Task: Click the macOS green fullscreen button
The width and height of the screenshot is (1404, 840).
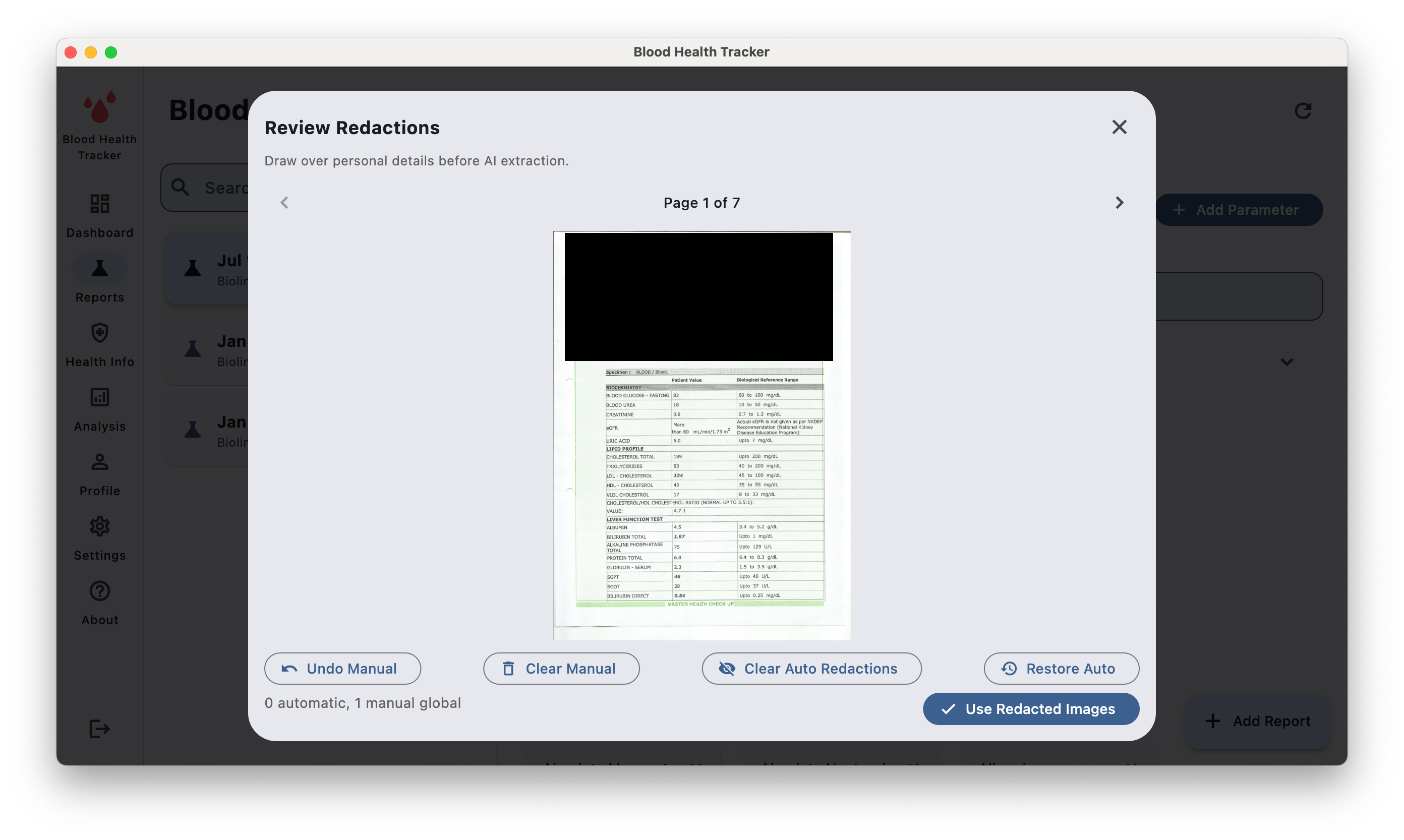Action: pyautogui.click(x=111, y=52)
